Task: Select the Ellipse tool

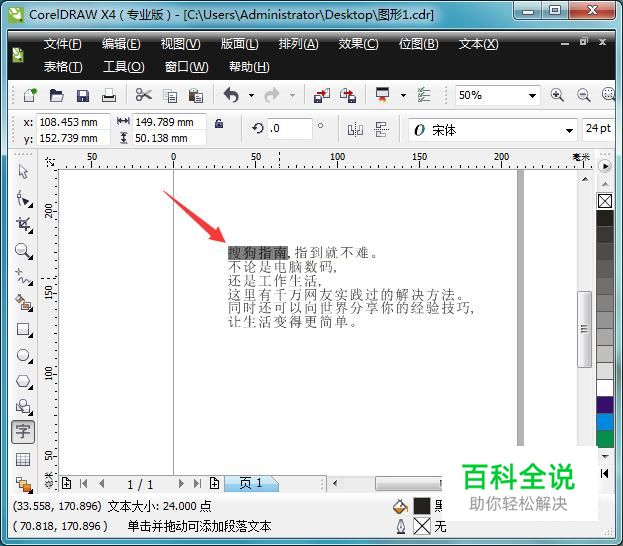Action: tap(24, 355)
